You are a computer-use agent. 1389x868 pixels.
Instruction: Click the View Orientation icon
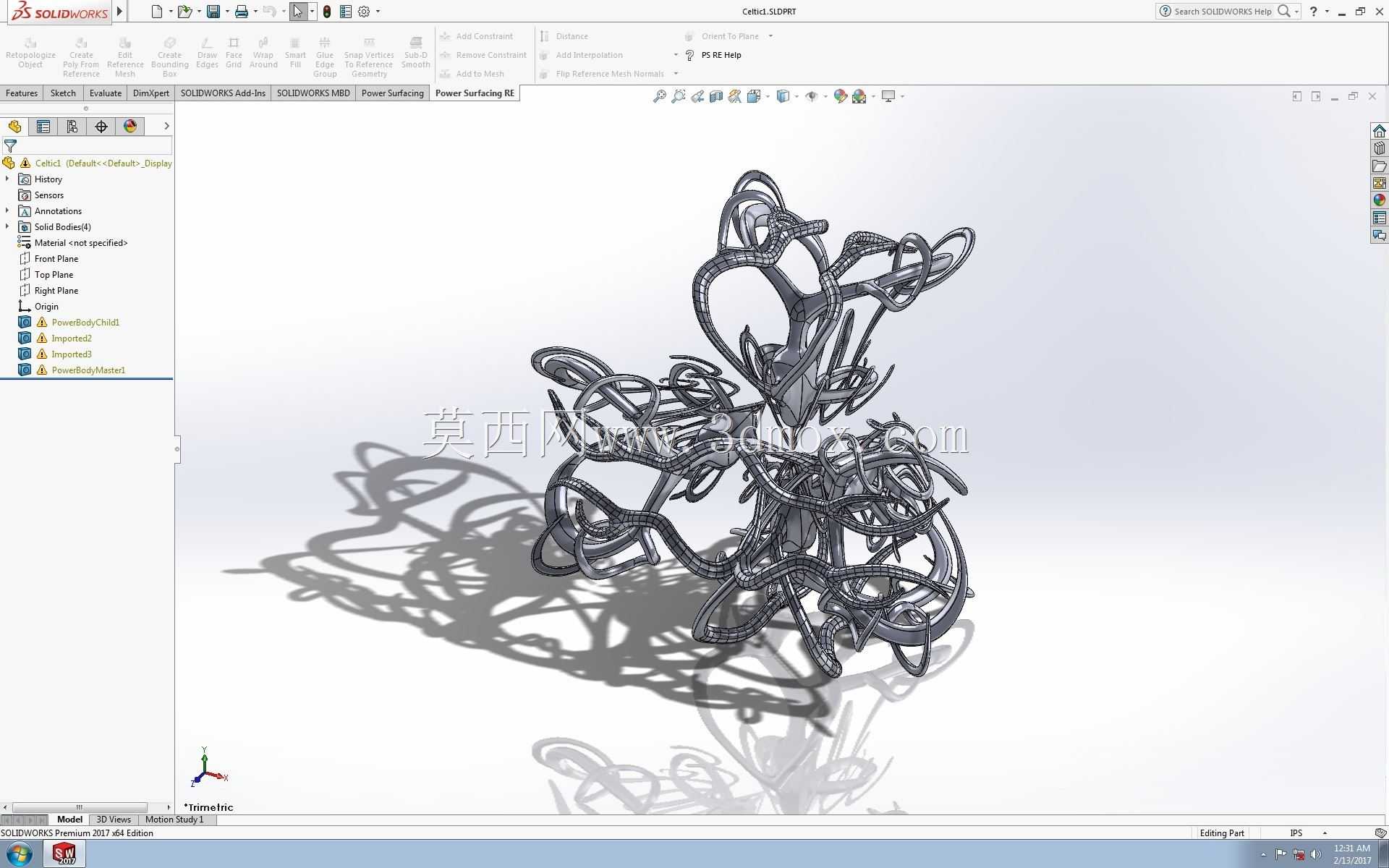click(x=754, y=96)
